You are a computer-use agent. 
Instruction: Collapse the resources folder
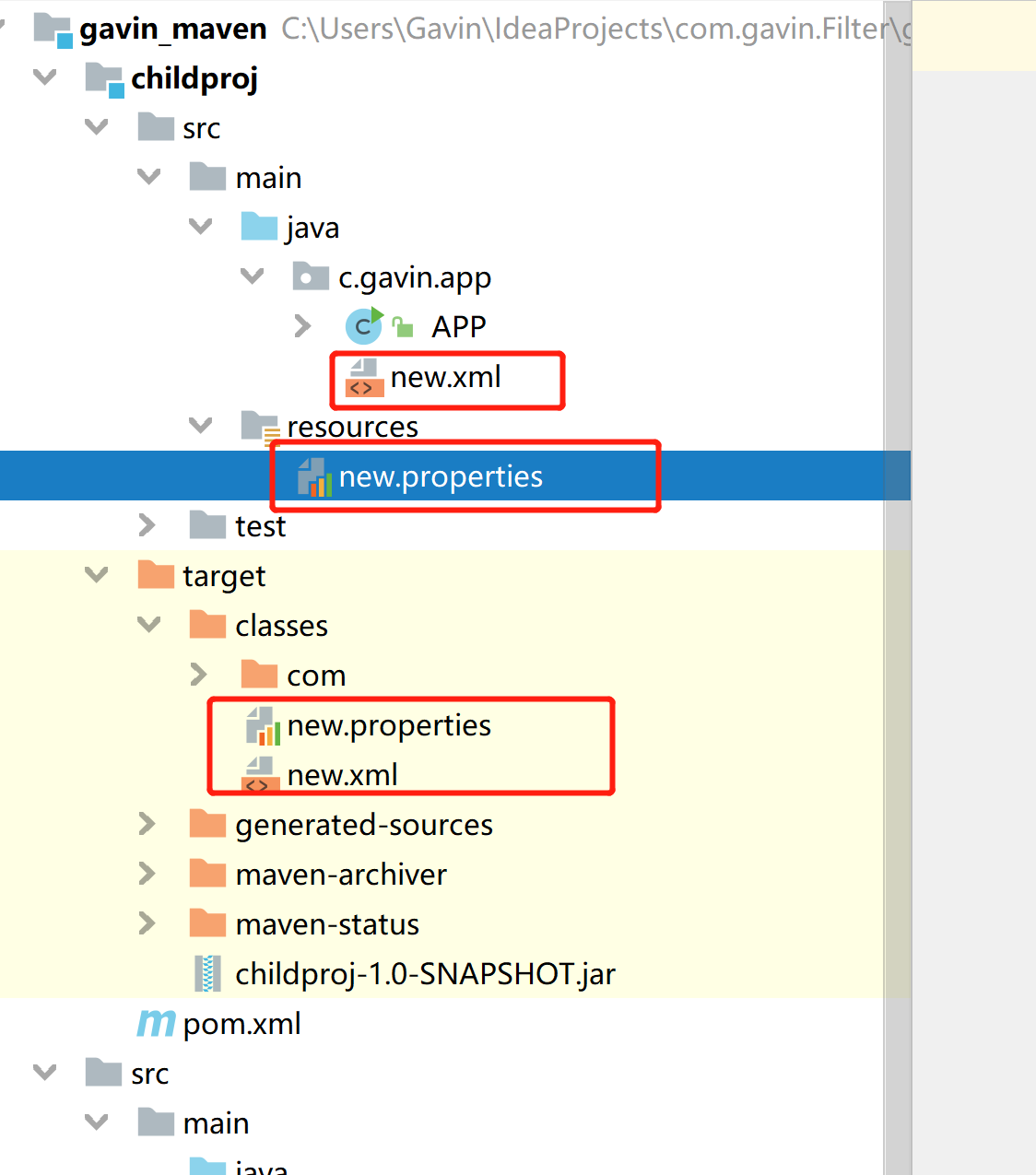coord(200,426)
